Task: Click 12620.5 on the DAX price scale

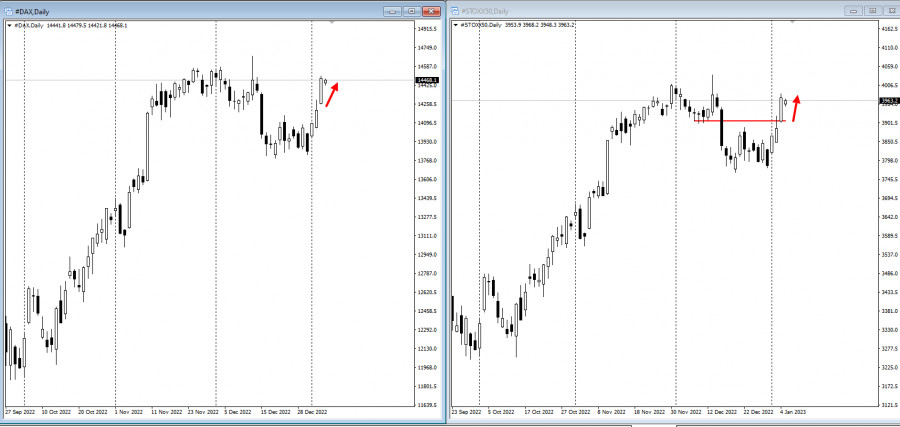Action: [x=429, y=292]
